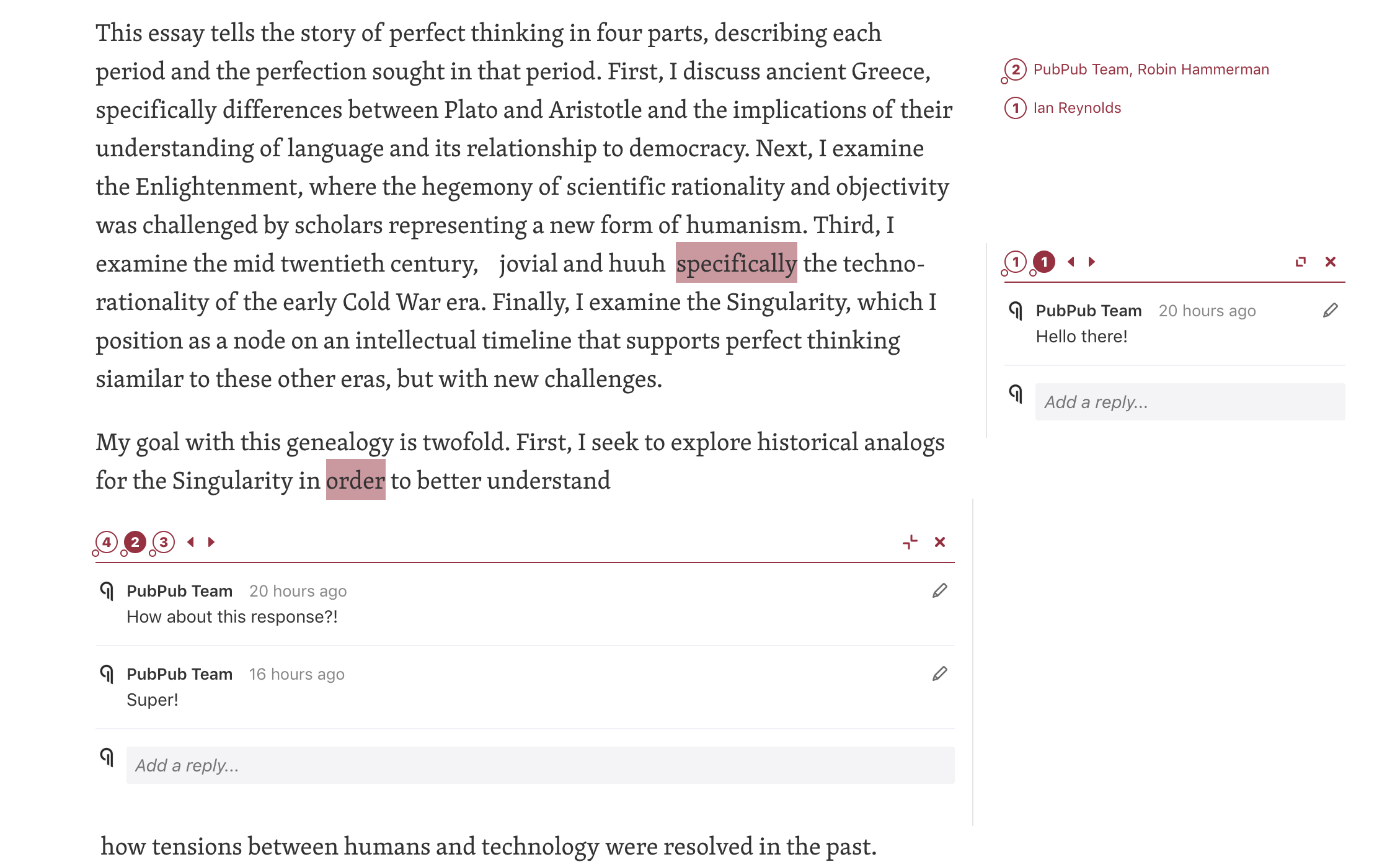Viewport: 1400px width, 862px height.
Task: Select thread badge 2 in the bottom toolbar
Action: pyautogui.click(x=134, y=541)
